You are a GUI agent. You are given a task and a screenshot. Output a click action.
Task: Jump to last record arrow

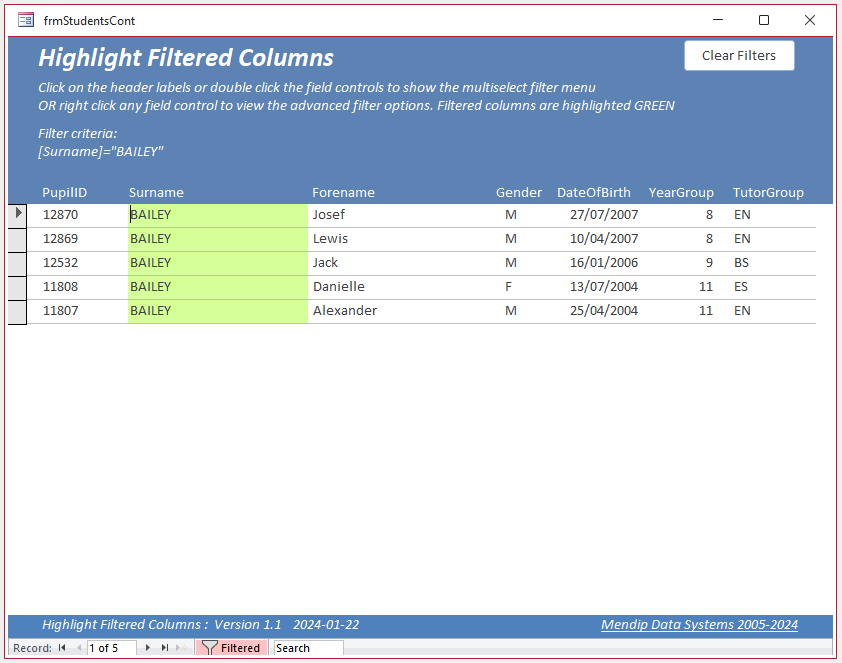165,647
